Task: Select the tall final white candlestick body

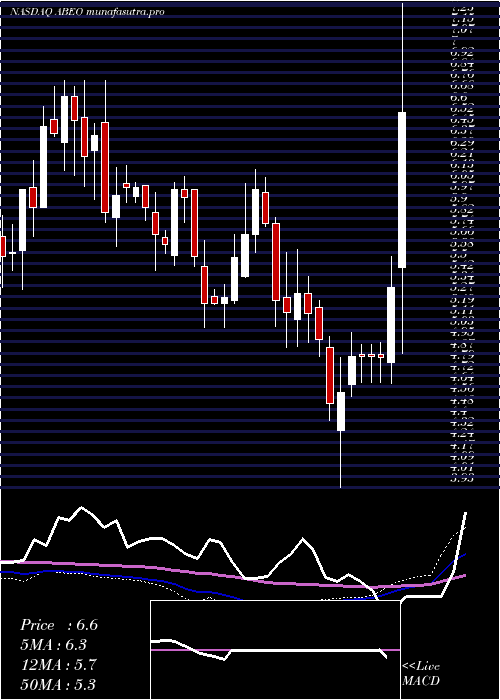Action: pyautogui.click(x=402, y=190)
